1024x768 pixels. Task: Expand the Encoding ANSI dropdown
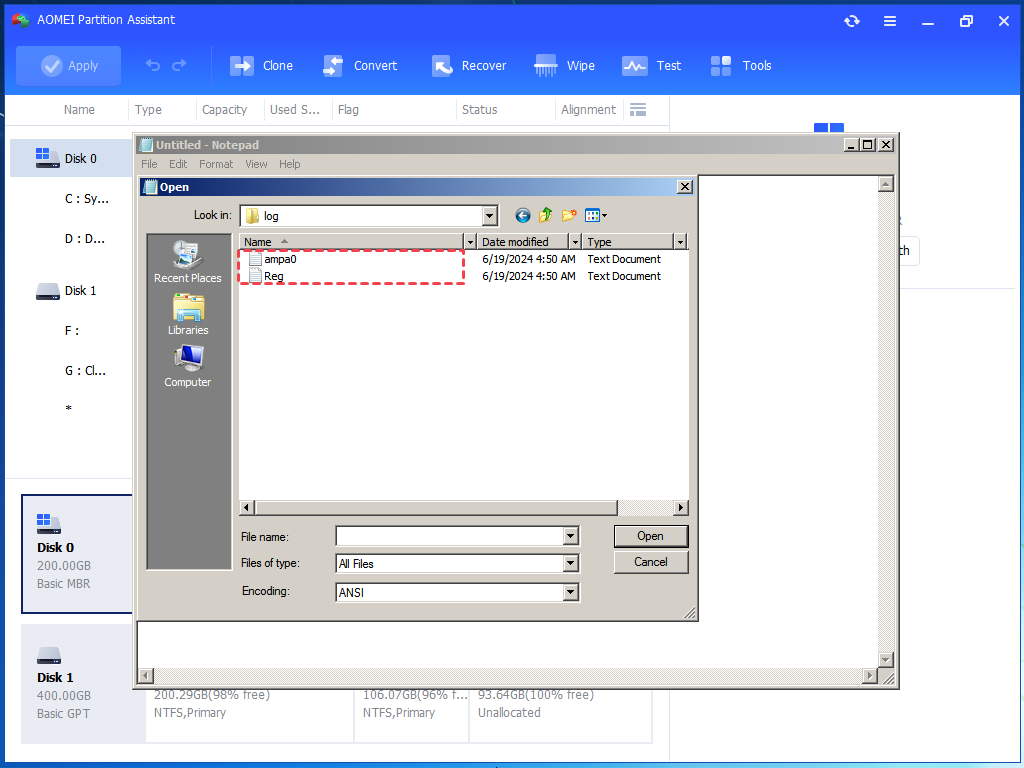tap(571, 592)
